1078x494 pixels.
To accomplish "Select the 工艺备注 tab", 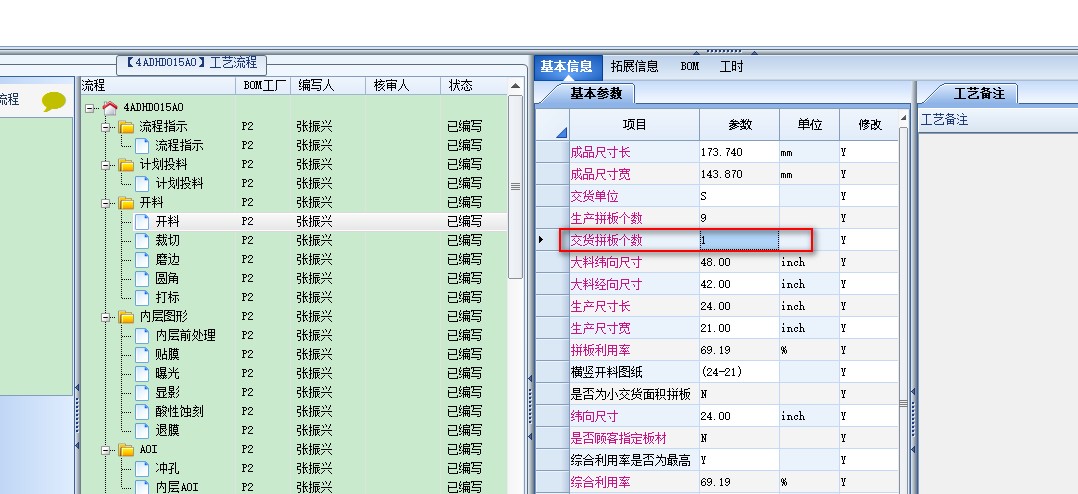I will pyautogui.click(x=979, y=93).
